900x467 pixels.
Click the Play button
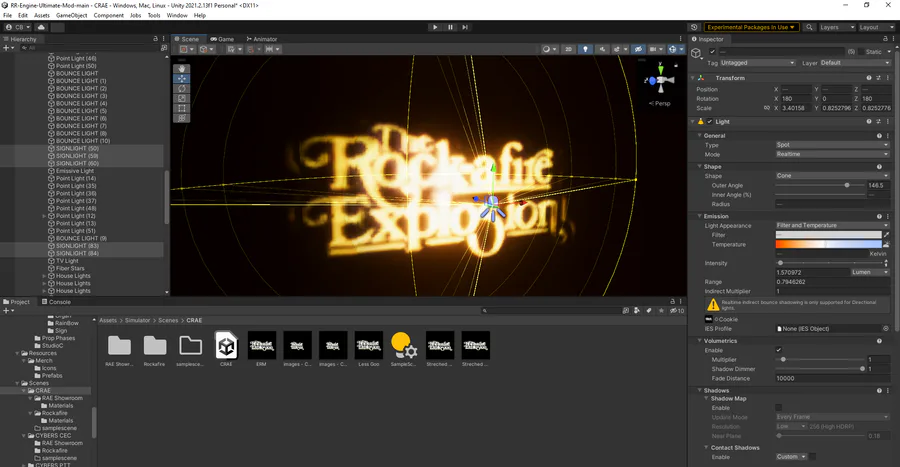click(x=435, y=27)
